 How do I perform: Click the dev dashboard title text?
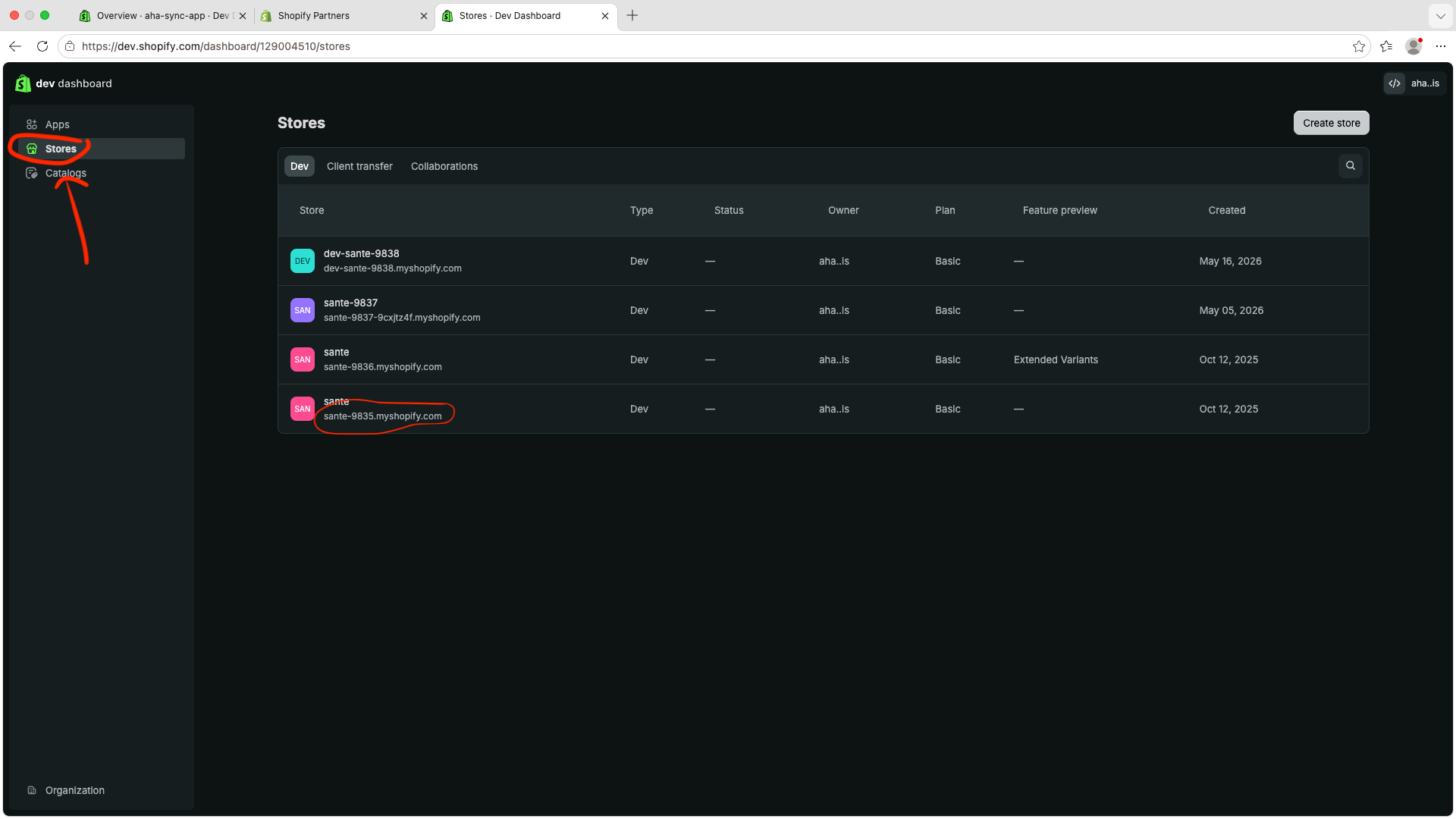[74, 83]
